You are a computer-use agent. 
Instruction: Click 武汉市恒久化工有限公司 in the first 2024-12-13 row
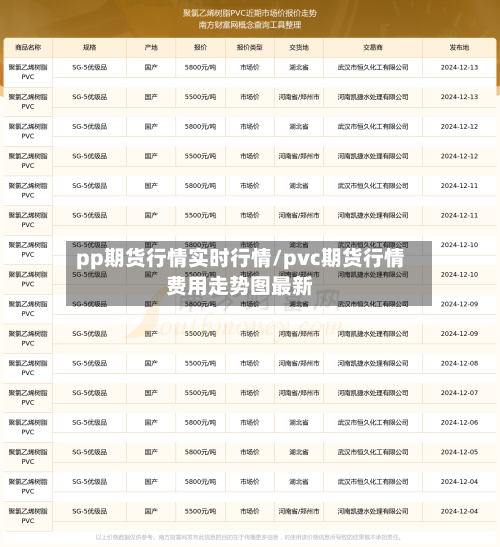tap(373, 67)
